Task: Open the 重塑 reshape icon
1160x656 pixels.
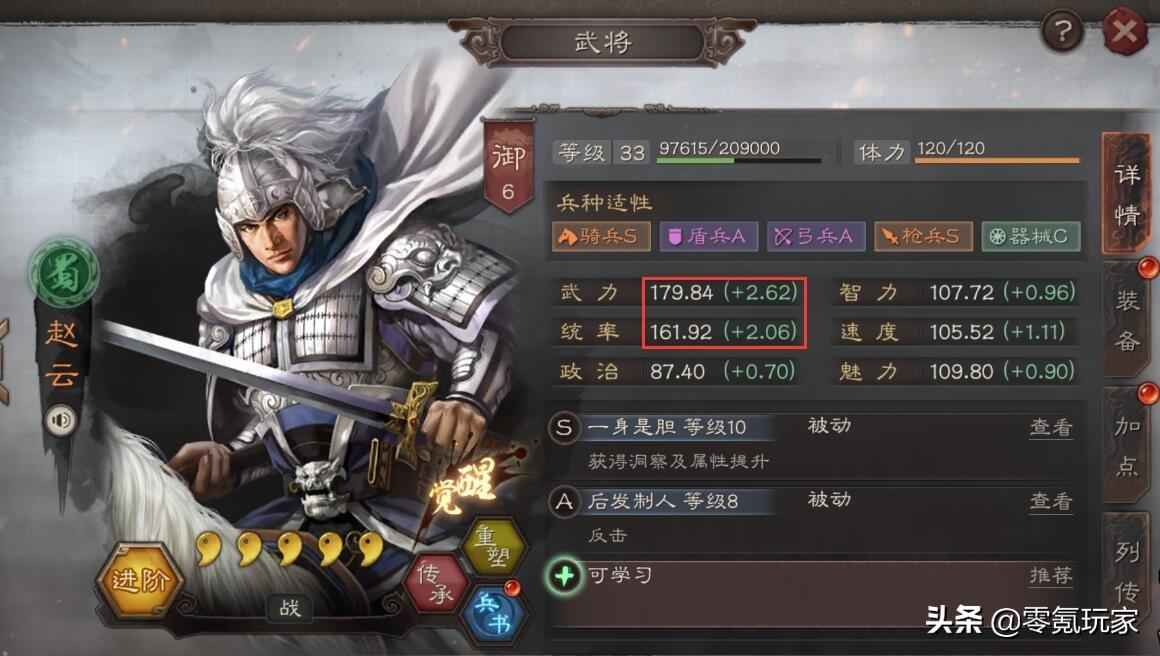Action: (492, 546)
